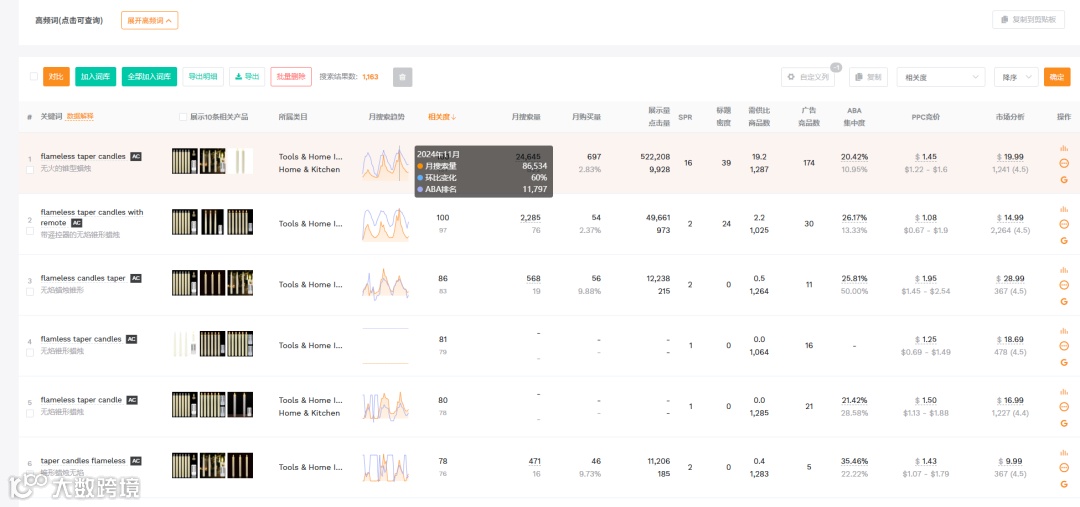Open bar chart icon for taper candles flameless row
The height and width of the screenshot is (507, 1080).
[x=1063, y=453]
